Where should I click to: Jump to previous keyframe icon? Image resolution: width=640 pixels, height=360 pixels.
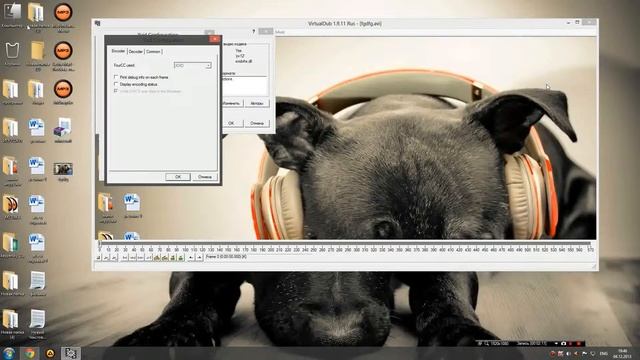(157, 258)
